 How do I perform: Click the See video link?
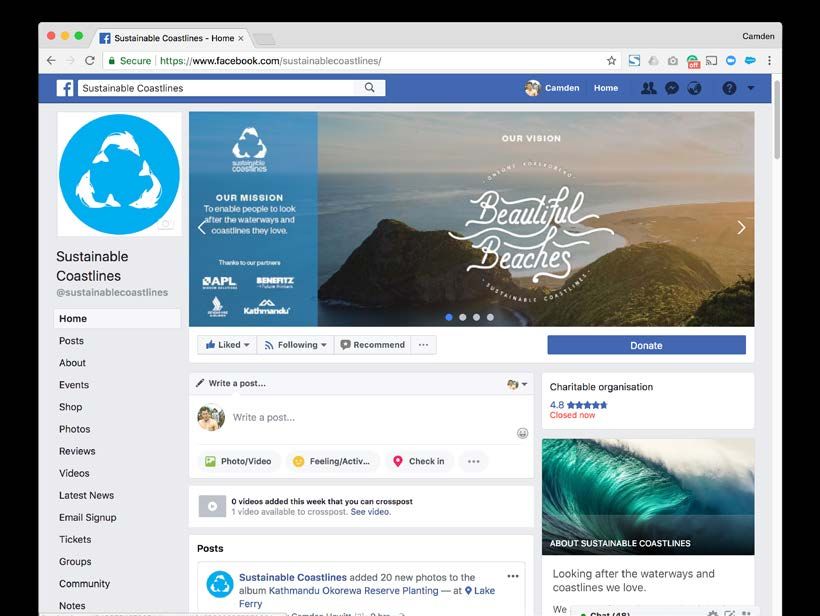(370, 512)
